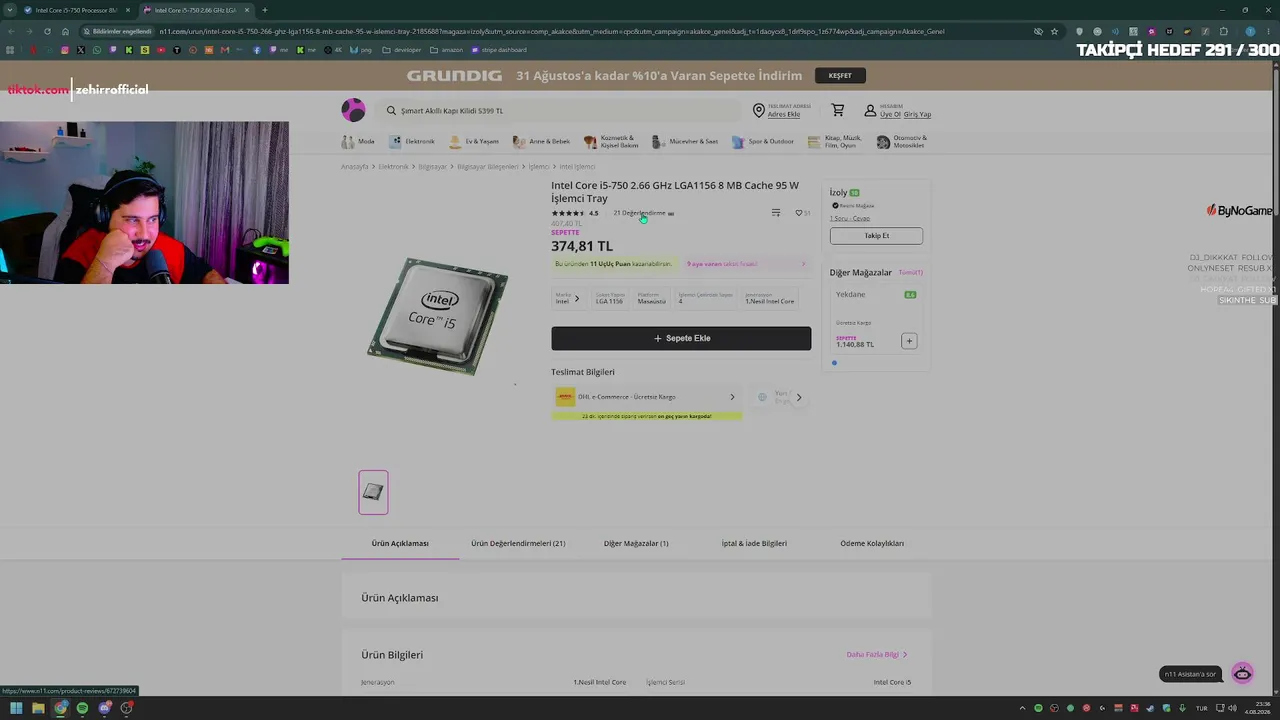Switch to Ürün Açıklaması tab

pyautogui.click(x=400, y=543)
